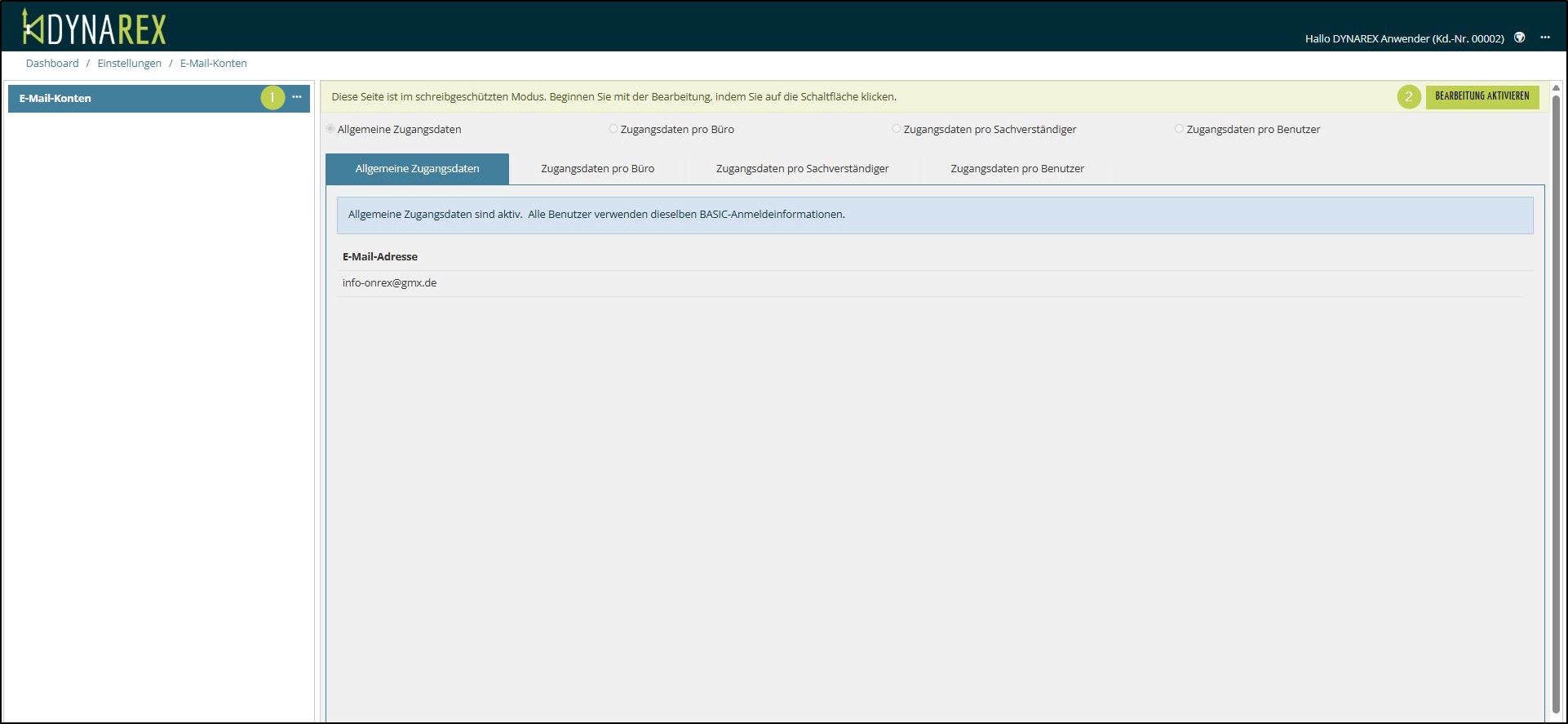Select E-Mail-Konten in the left sidebar
Screen dimensions: 1568x724
(55, 98)
